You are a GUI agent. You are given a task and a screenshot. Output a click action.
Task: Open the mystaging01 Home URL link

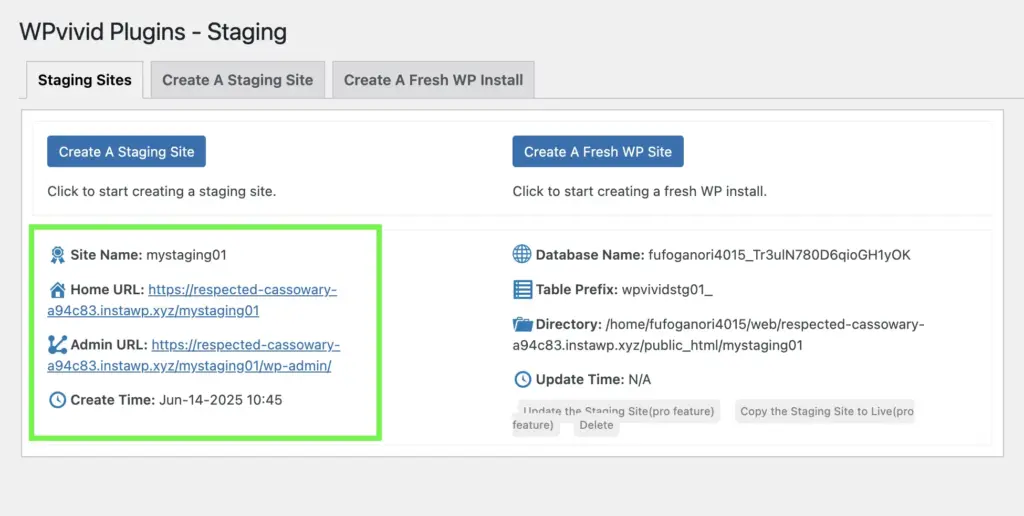click(x=192, y=300)
